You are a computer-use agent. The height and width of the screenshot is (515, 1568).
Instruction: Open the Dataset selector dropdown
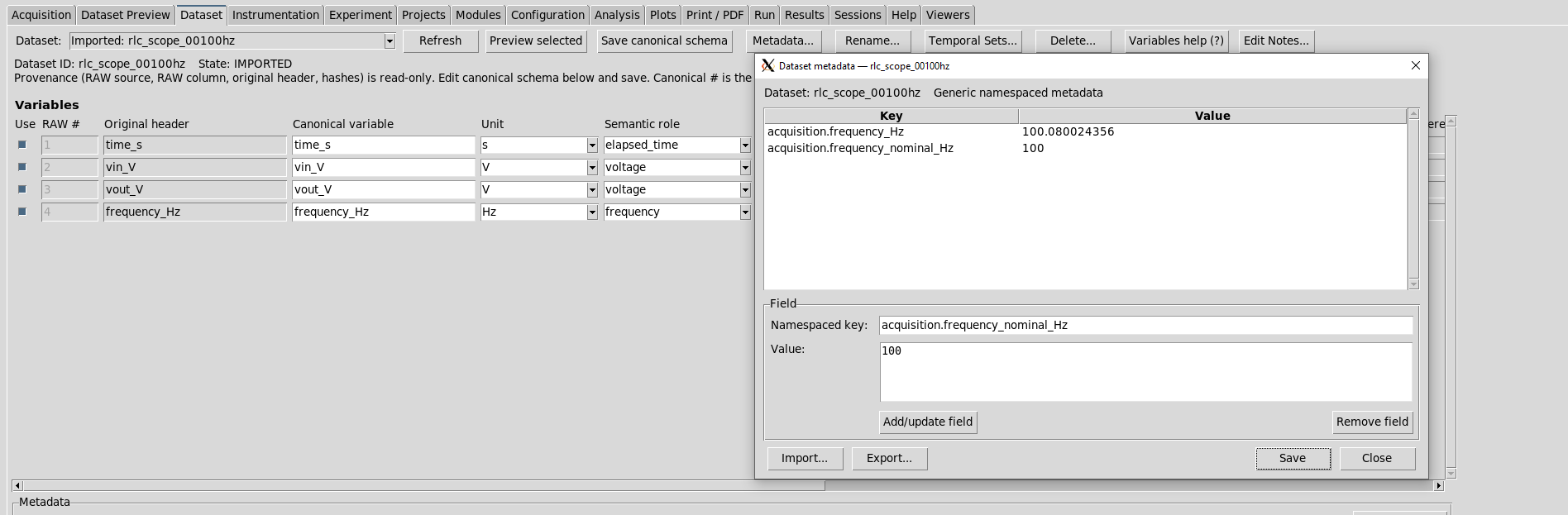pyautogui.click(x=390, y=41)
